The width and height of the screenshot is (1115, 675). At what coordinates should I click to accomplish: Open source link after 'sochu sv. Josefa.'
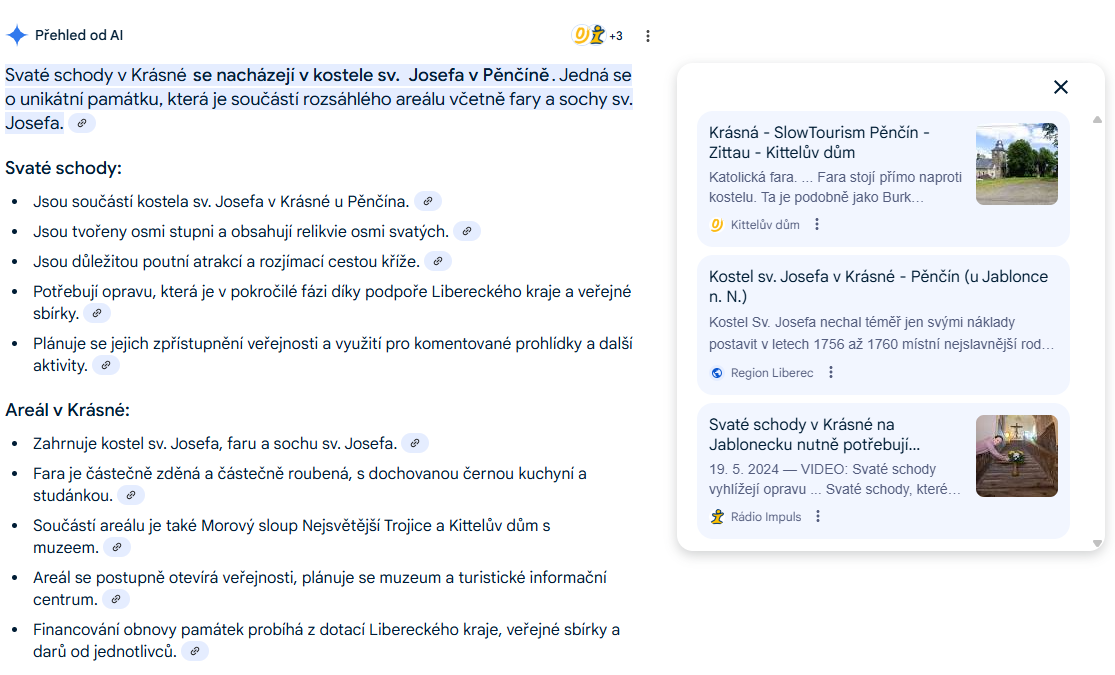[x=415, y=443]
